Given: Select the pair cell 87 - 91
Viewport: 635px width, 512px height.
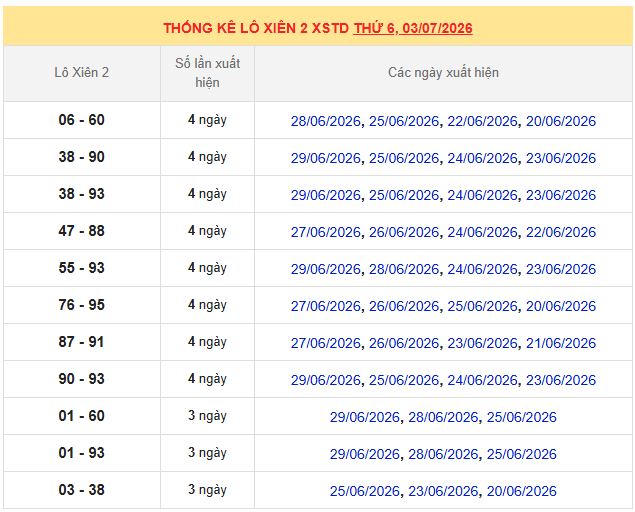Looking at the screenshot, I should (x=82, y=342).
